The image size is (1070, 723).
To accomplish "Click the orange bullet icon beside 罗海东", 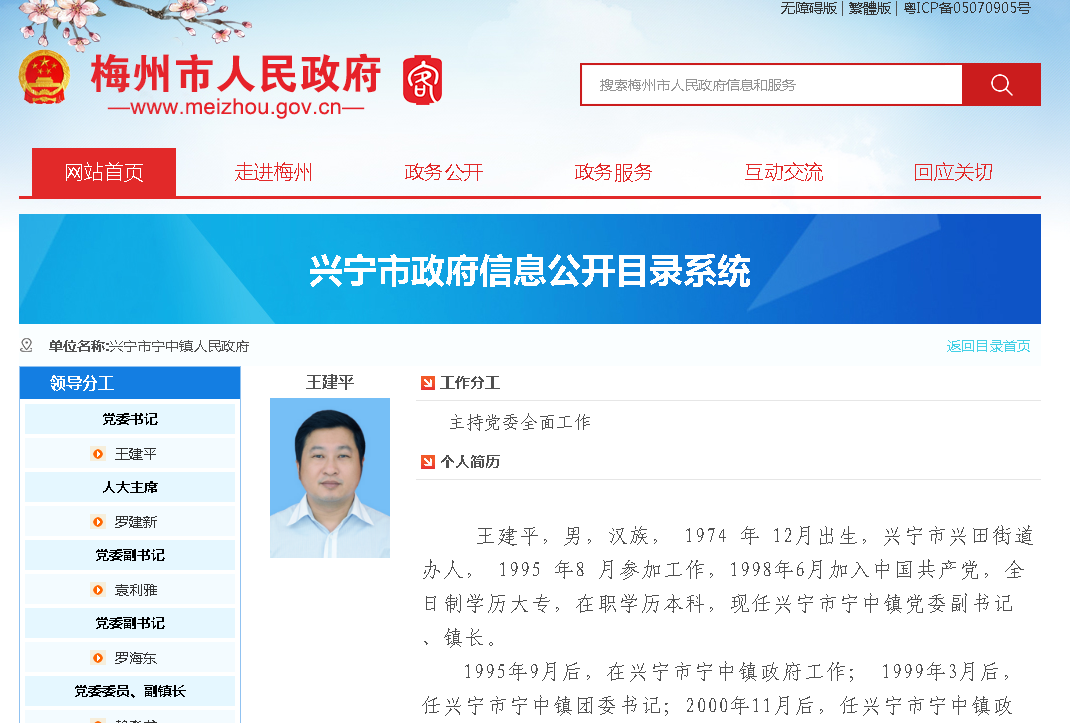I will (x=98, y=658).
